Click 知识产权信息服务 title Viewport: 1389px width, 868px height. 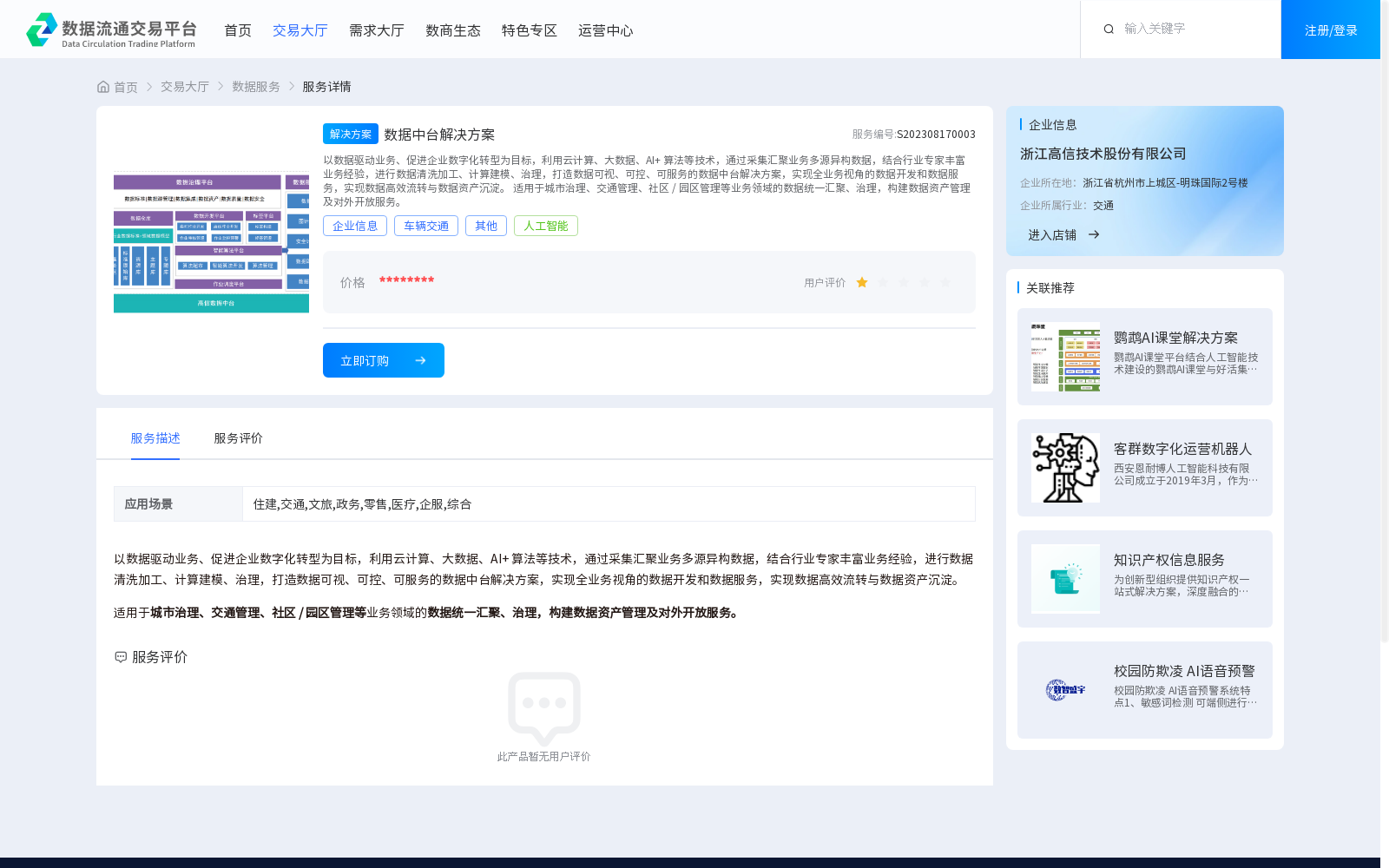coord(1169,560)
